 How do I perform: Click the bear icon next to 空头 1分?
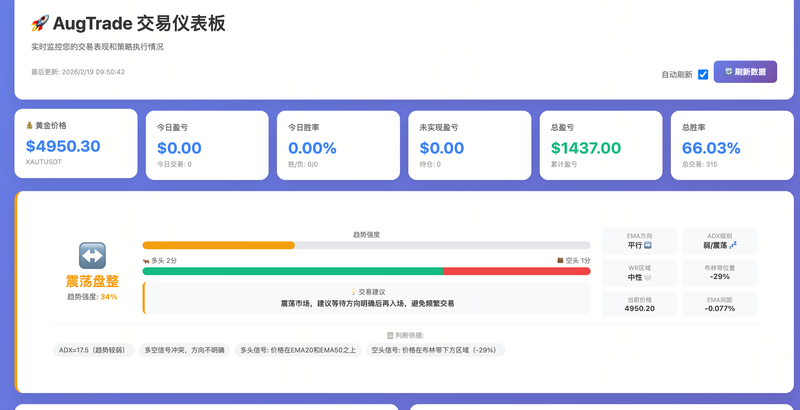click(560, 261)
